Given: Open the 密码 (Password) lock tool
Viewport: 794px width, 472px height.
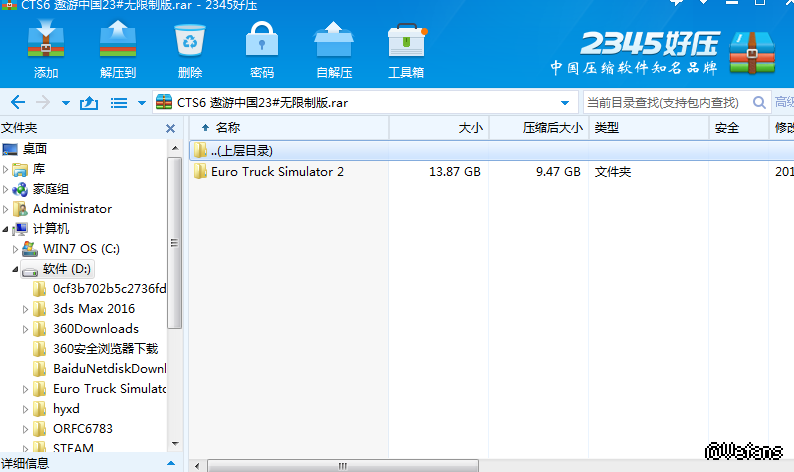Looking at the screenshot, I should click(262, 39).
